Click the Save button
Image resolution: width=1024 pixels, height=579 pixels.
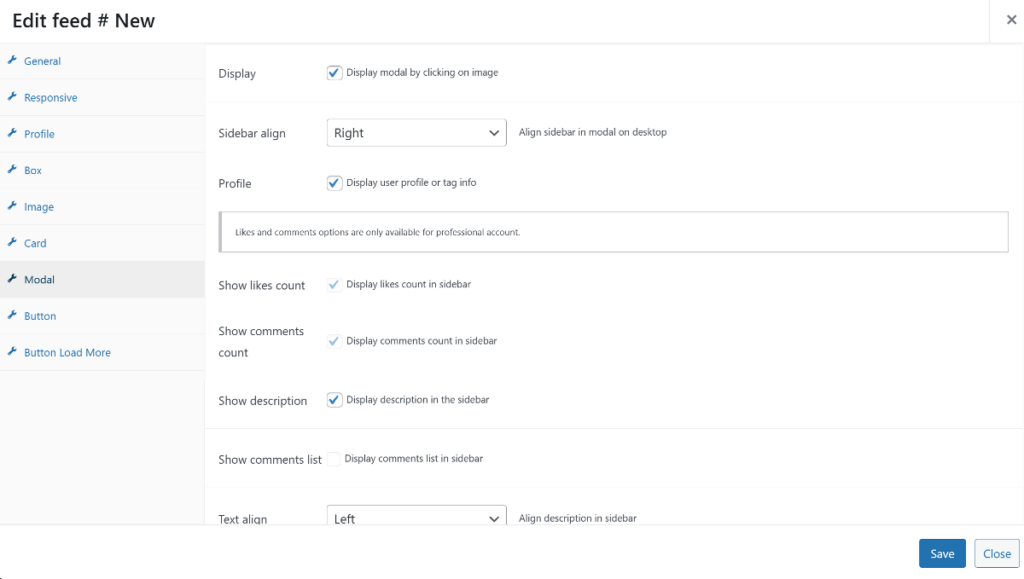pos(941,553)
